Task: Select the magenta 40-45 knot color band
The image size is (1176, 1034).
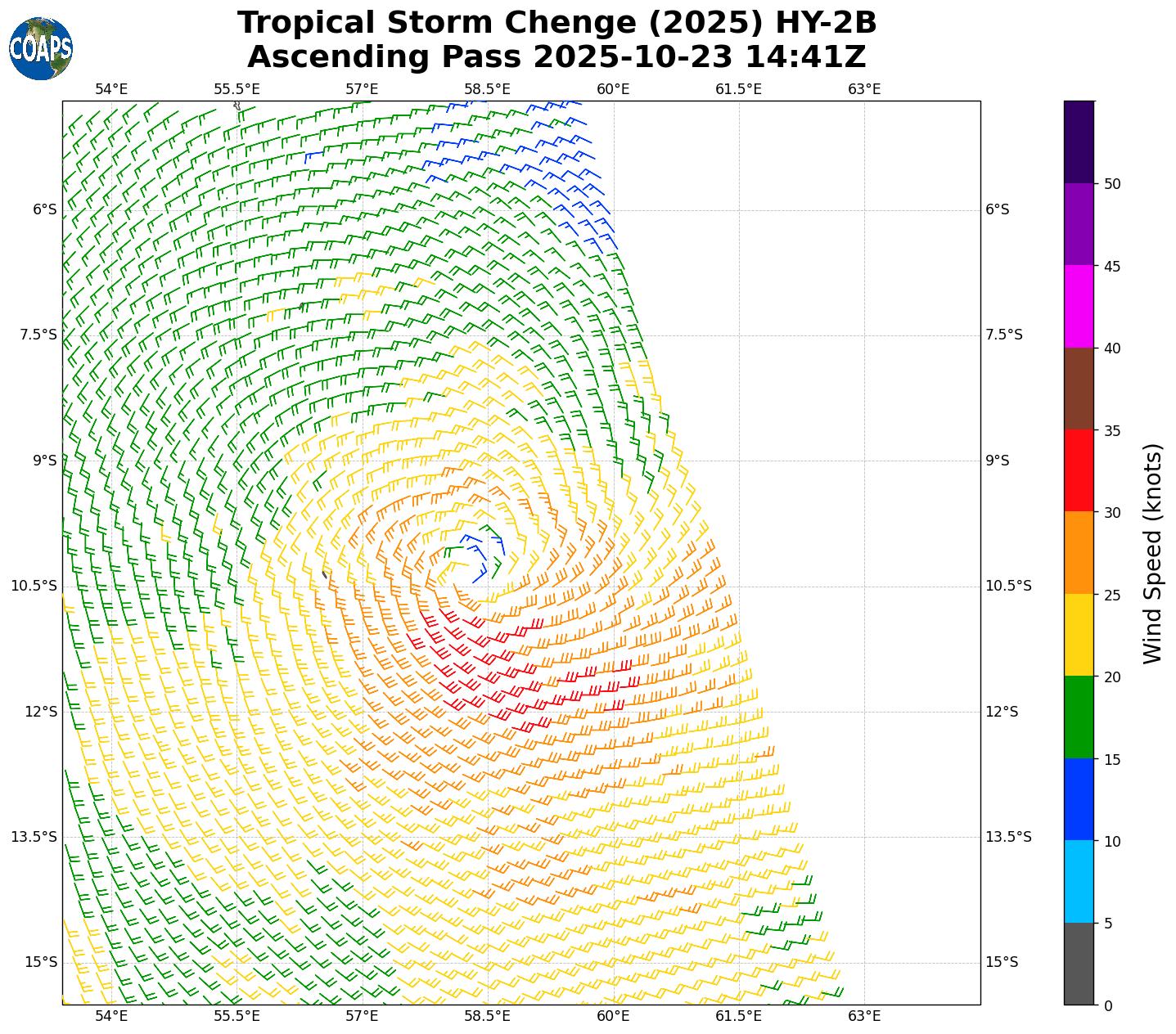Action: [1079, 306]
